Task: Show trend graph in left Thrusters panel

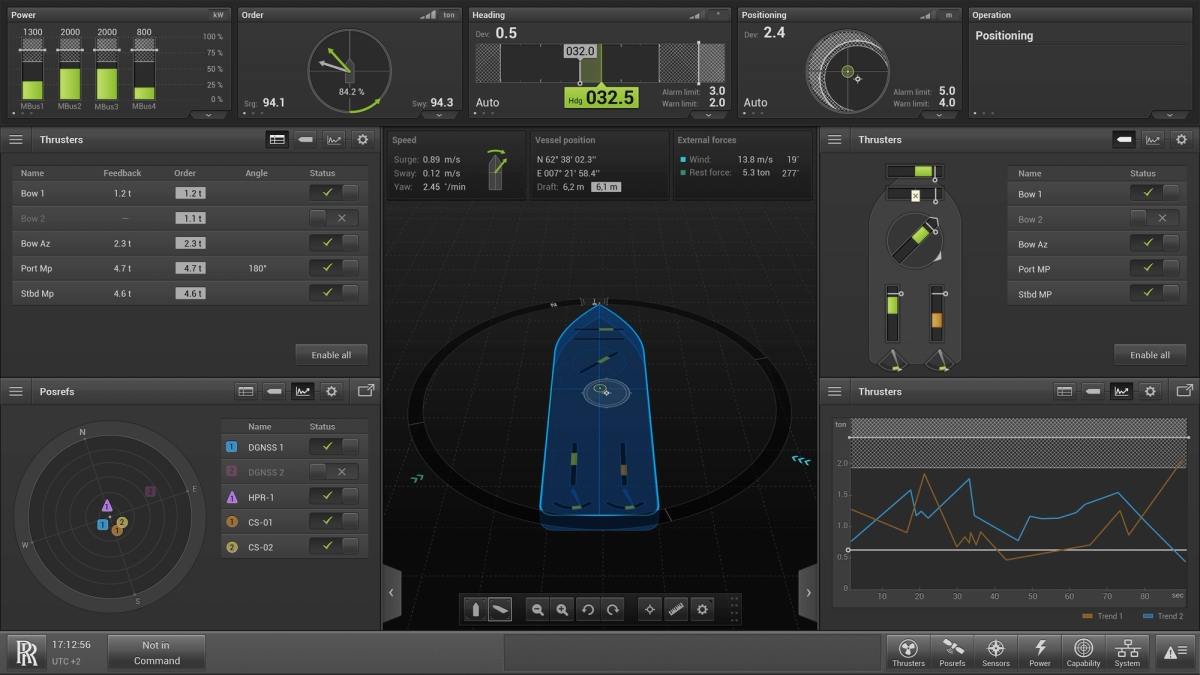Action: pyautogui.click(x=334, y=140)
